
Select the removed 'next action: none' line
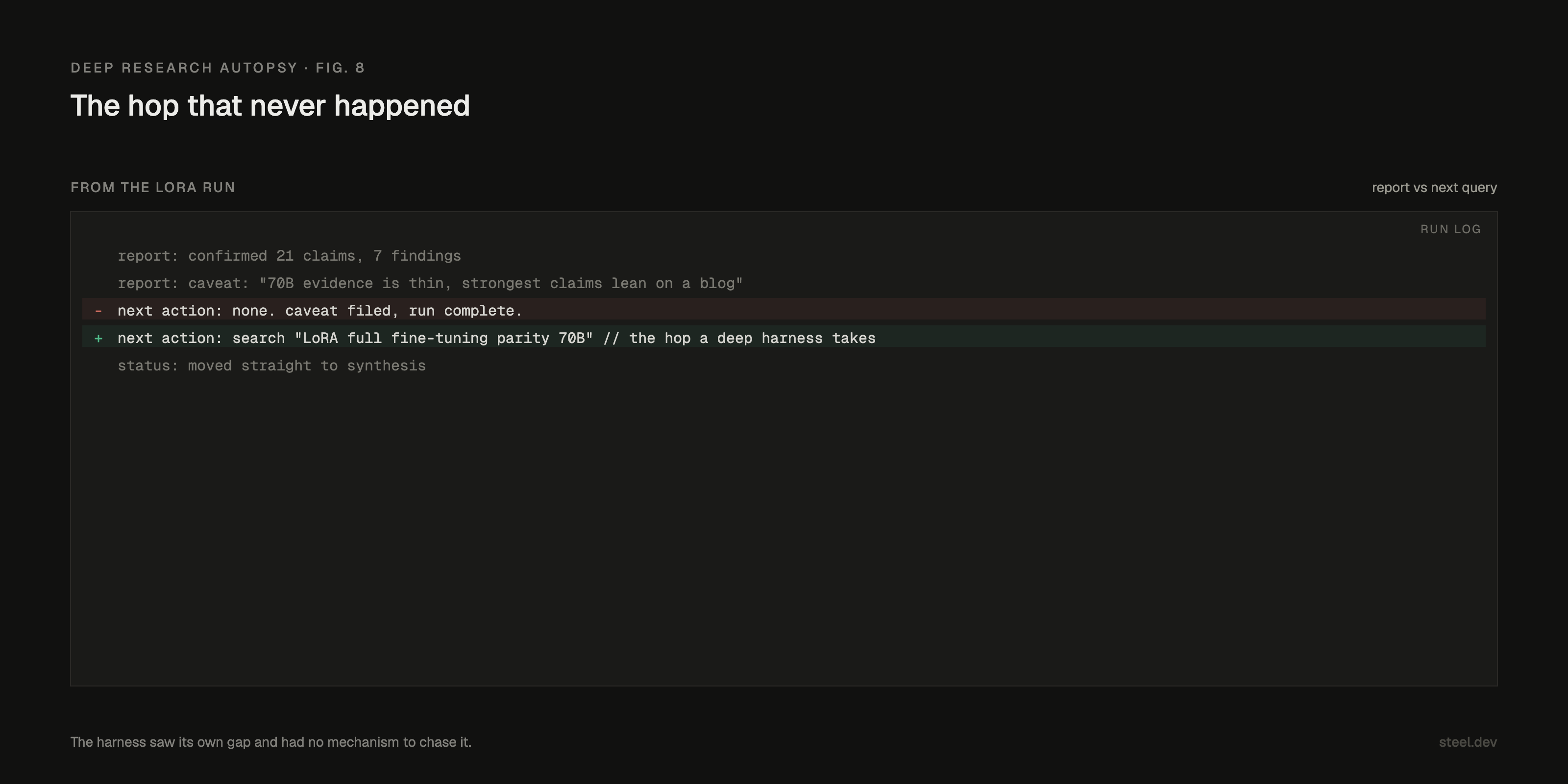click(784, 309)
